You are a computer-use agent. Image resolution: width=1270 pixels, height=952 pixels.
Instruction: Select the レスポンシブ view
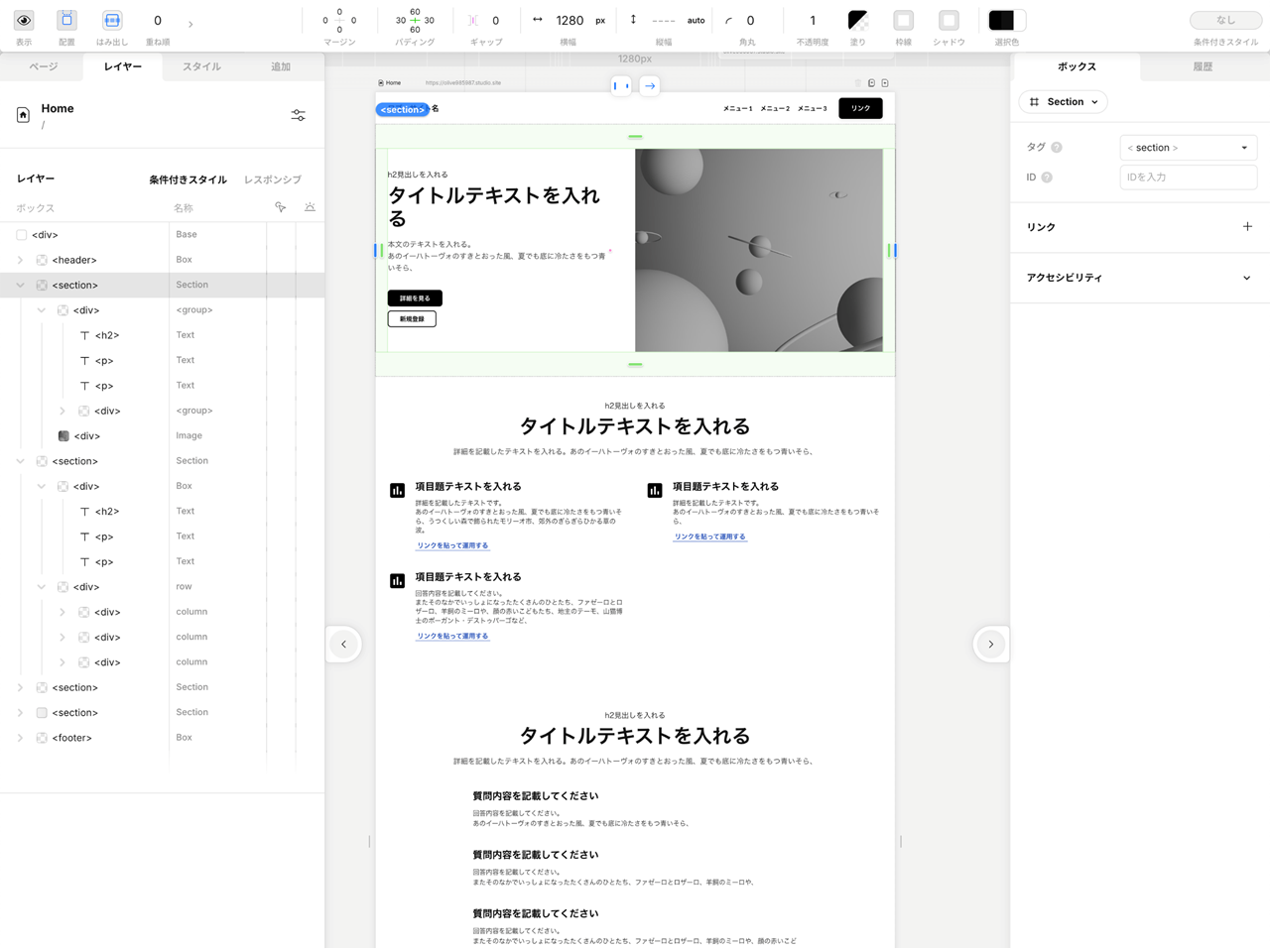(x=273, y=179)
